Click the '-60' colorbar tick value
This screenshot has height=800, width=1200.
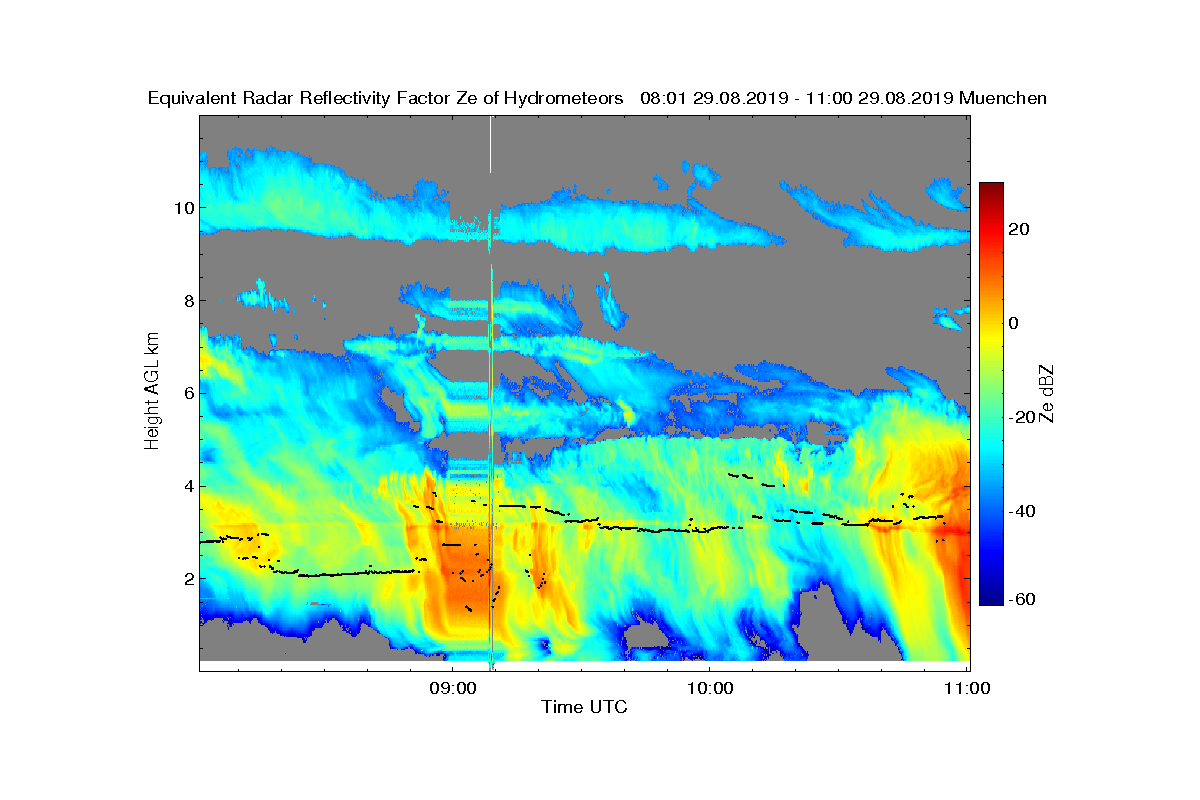click(x=1020, y=599)
